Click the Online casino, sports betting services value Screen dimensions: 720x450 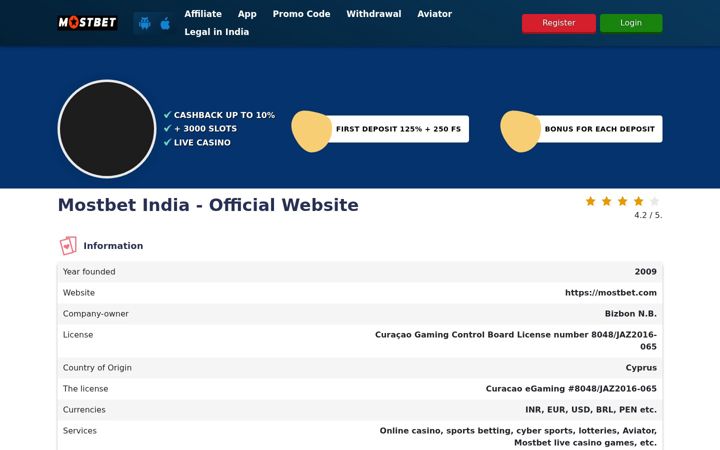518,437
